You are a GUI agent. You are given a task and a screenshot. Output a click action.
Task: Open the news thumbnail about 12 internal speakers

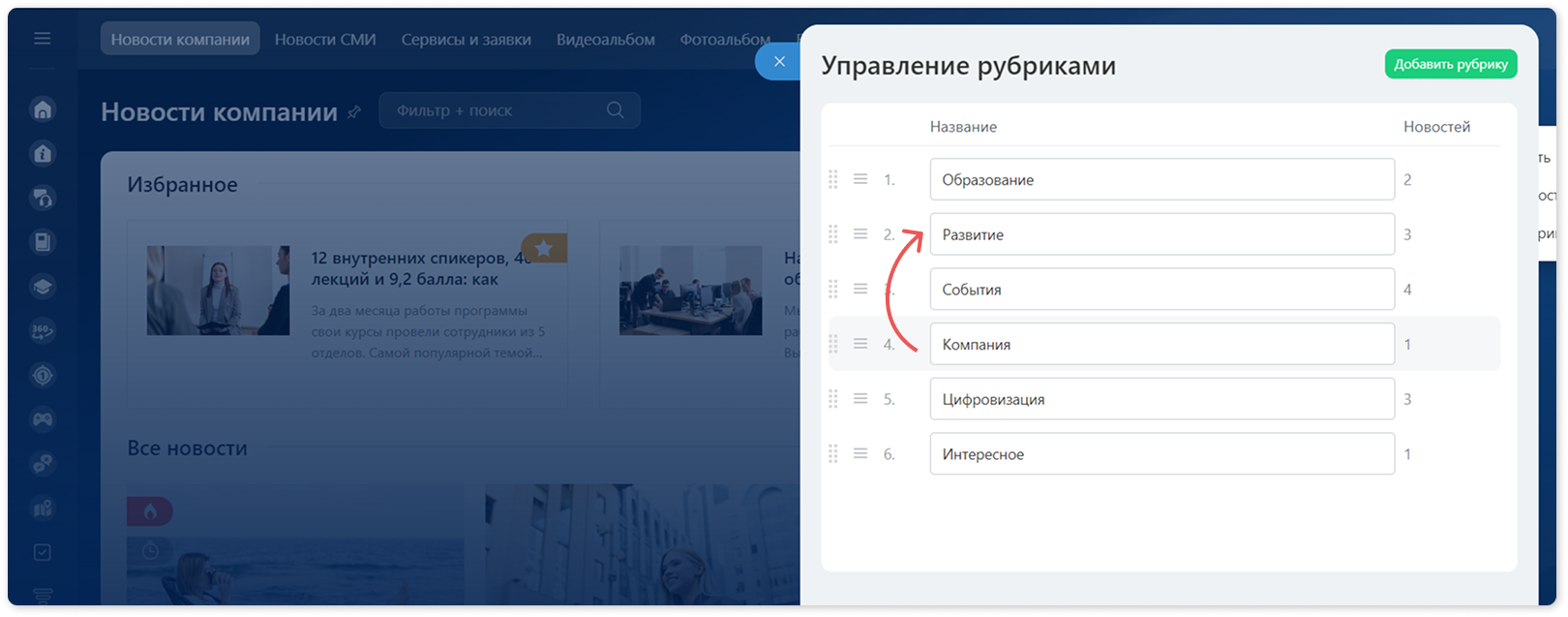[218, 291]
